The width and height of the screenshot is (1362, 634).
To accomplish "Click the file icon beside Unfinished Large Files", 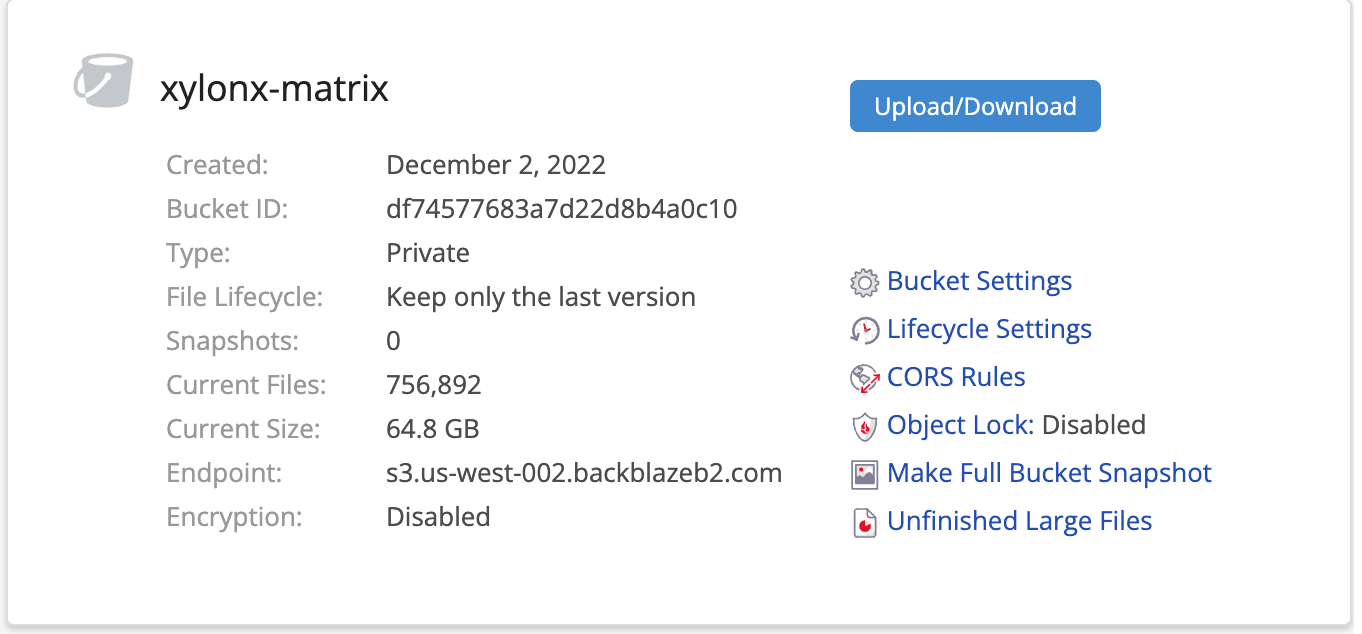I will 864,522.
